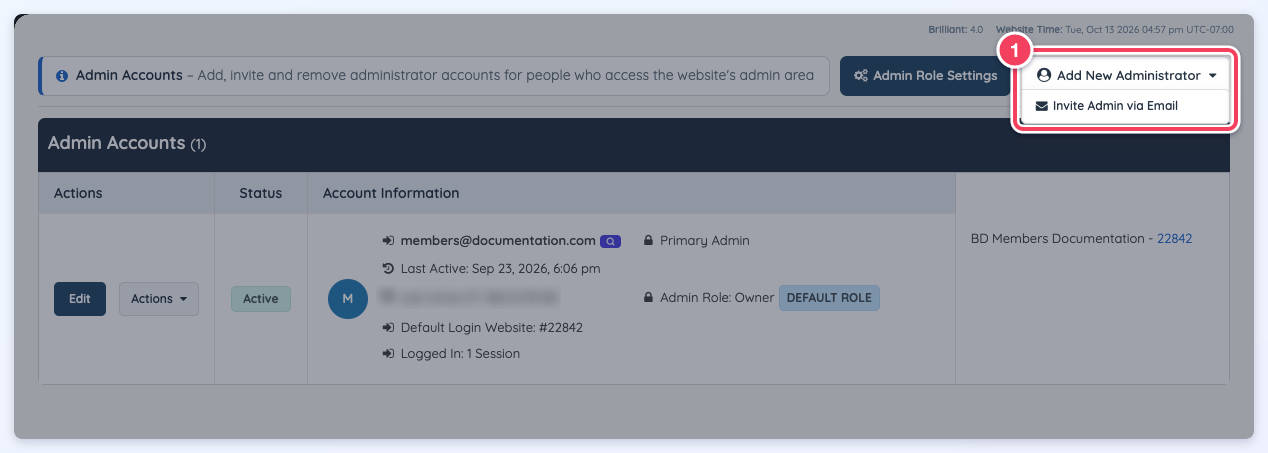Click the envelope icon in Invite Admin
This screenshot has width=1268, height=453.
(x=1041, y=106)
